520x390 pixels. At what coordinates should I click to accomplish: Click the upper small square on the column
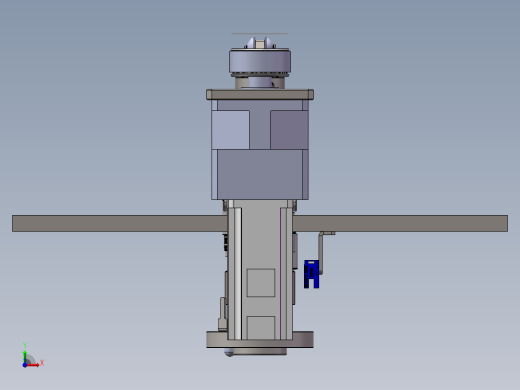(261, 283)
